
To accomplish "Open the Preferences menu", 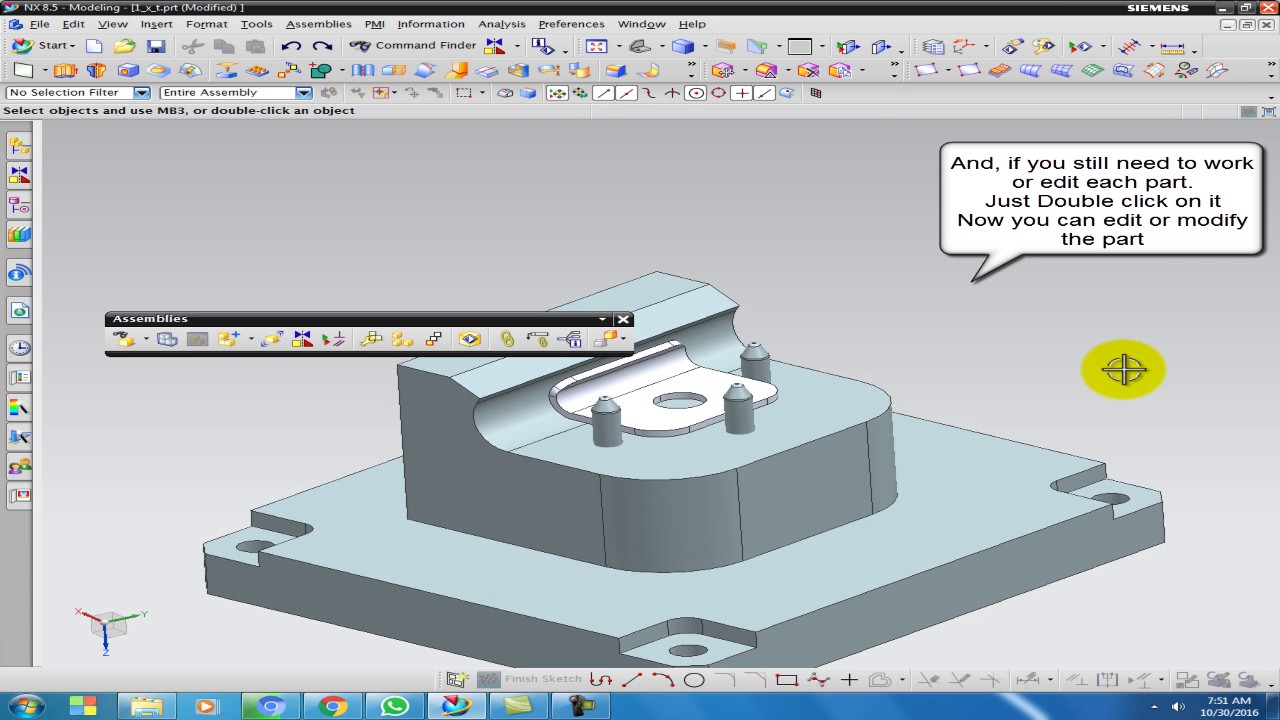I will click(x=571, y=24).
